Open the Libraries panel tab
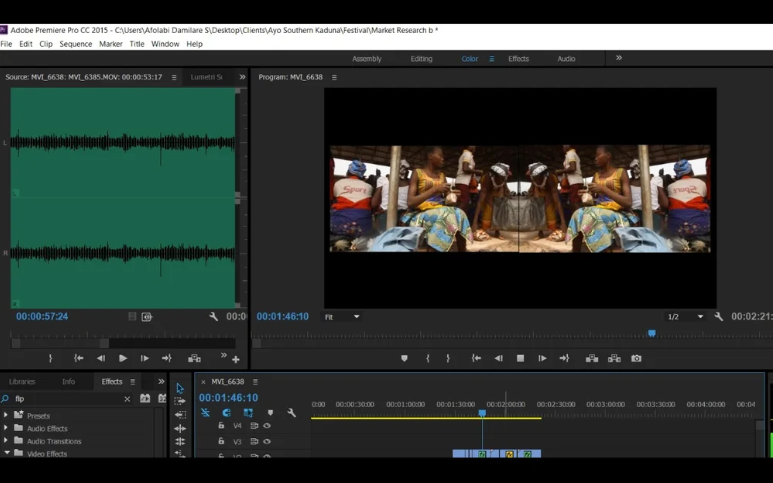773x483 pixels. pyautogui.click(x=22, y=381)
